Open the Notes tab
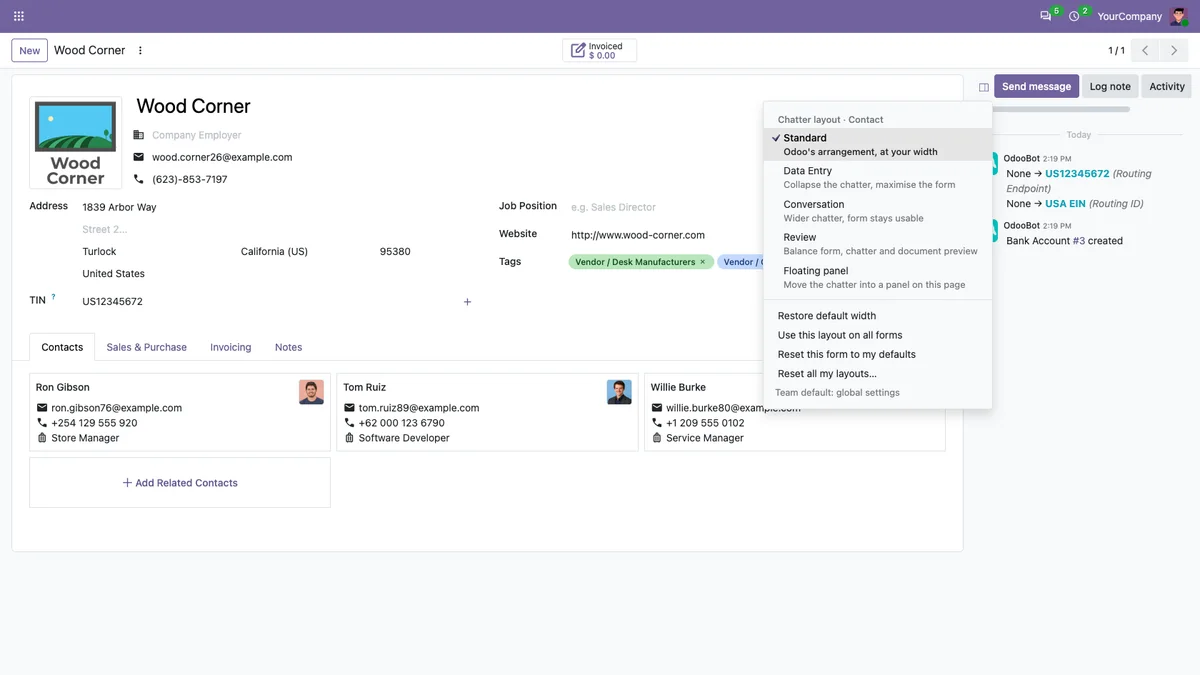The width and height of the screenshot is (1200, 675). point(289,347)
